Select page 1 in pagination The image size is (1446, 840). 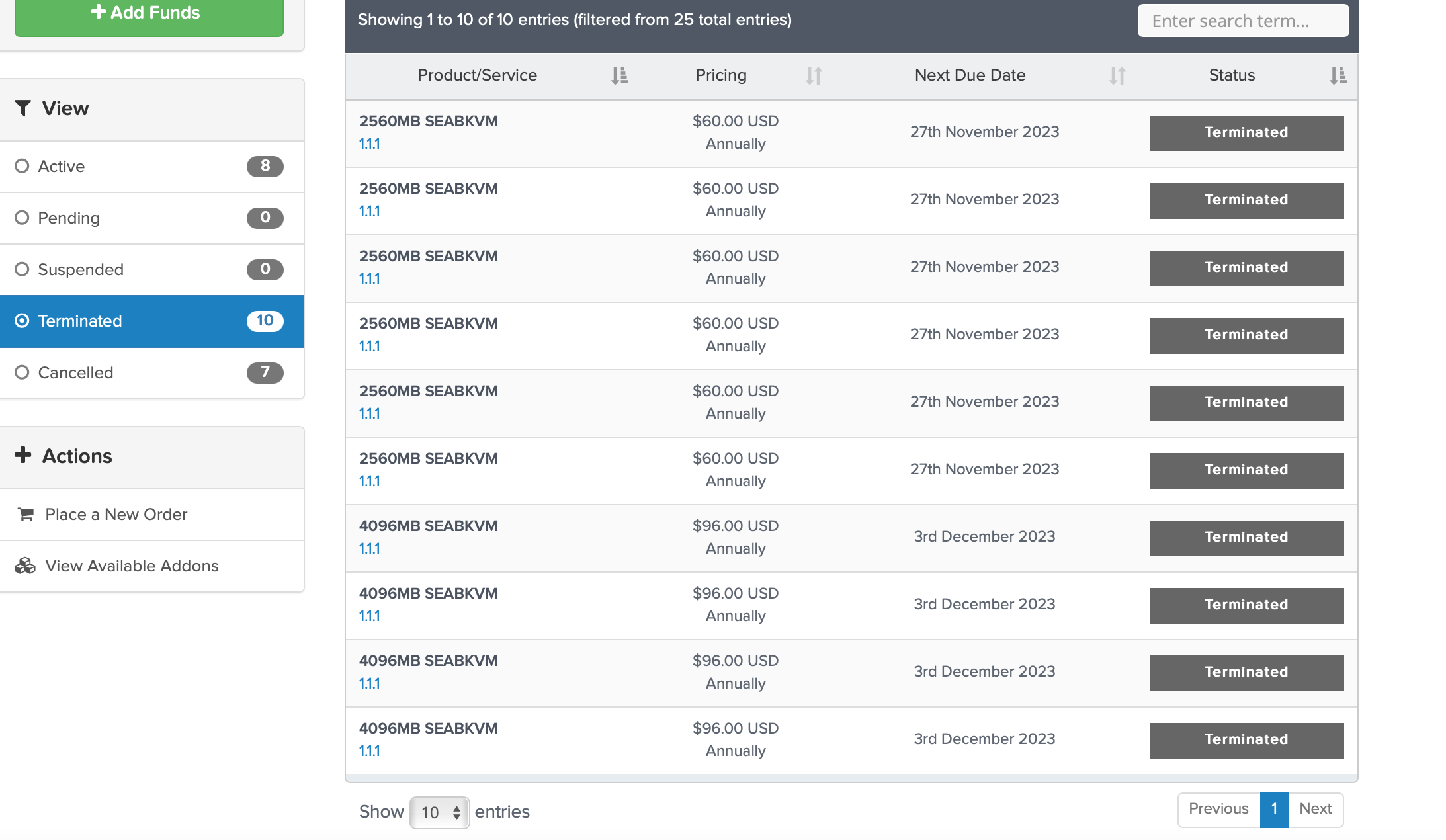click(x=1274, y=809)
